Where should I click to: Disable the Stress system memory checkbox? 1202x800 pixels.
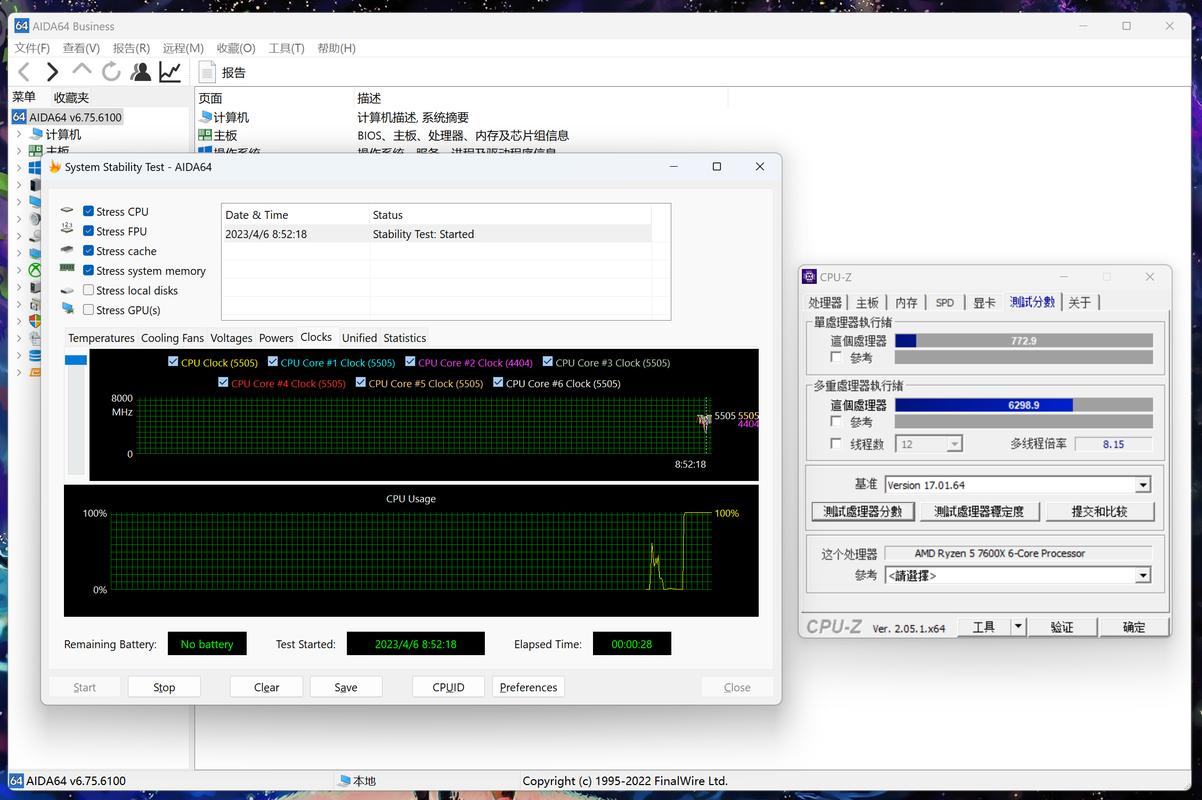[x=88, y=270]
